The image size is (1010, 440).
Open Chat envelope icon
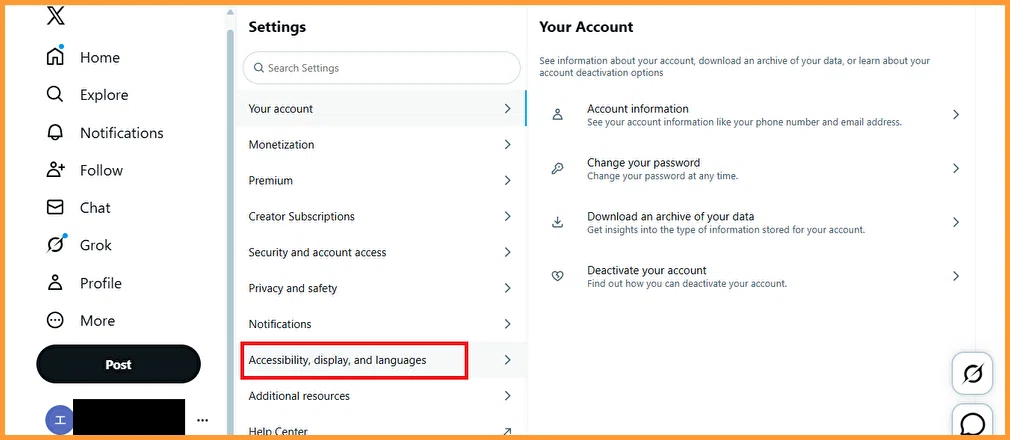[55, 207]
